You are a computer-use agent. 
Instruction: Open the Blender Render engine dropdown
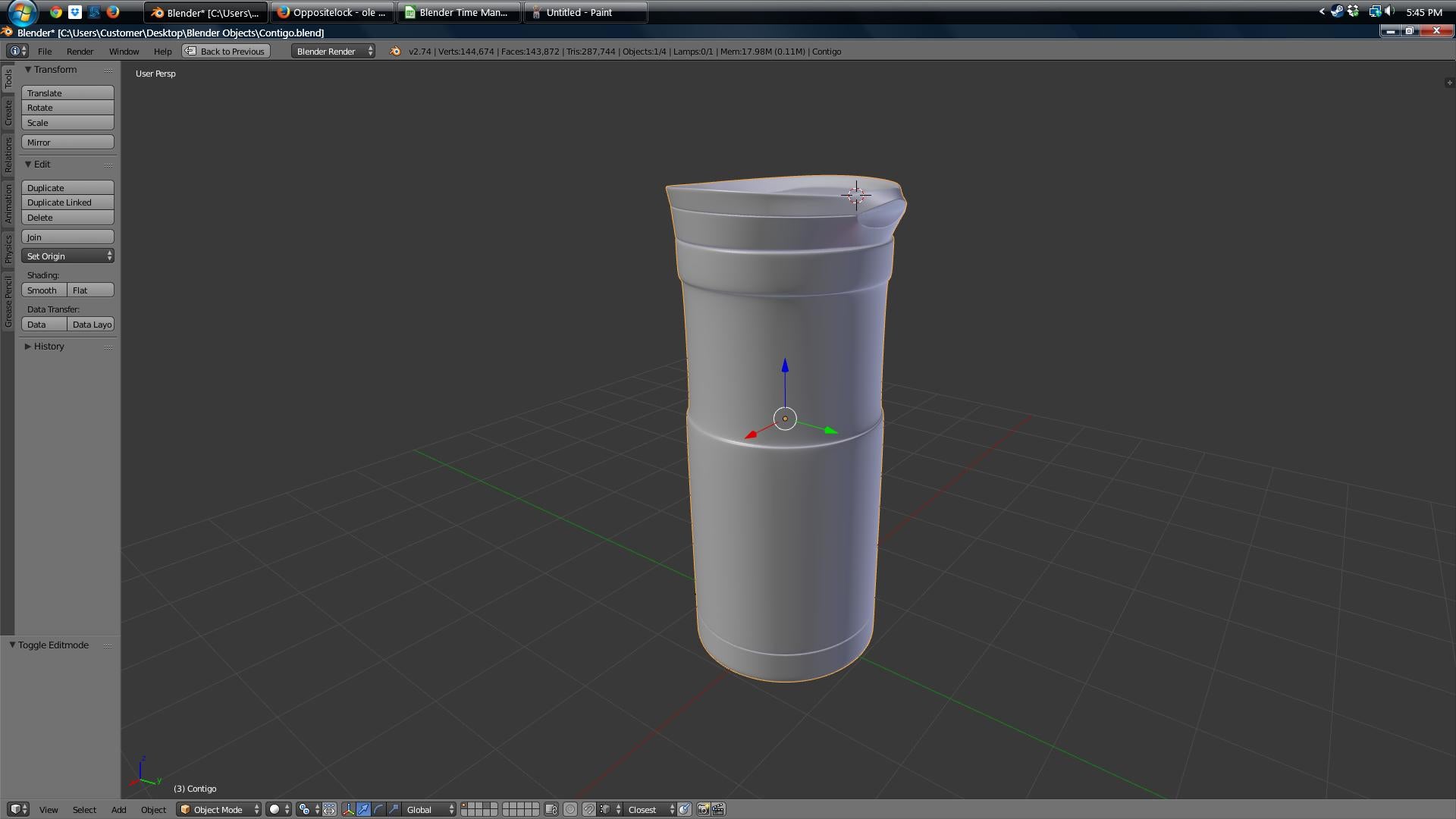[x=334, y=51]
